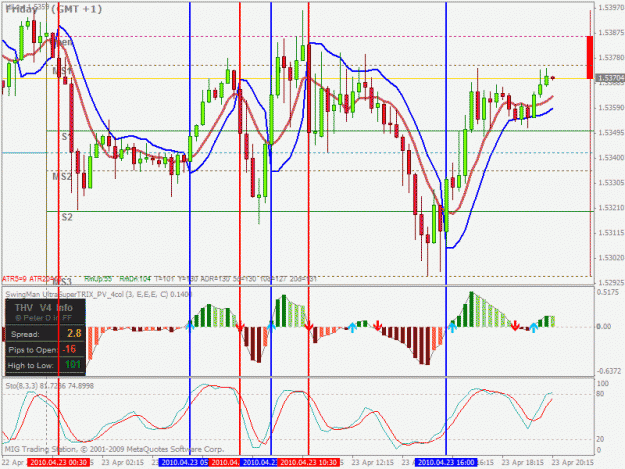Screen dimensions: 625x469
Task: Click the green RmDn:104 text
Action: [135, 279]
